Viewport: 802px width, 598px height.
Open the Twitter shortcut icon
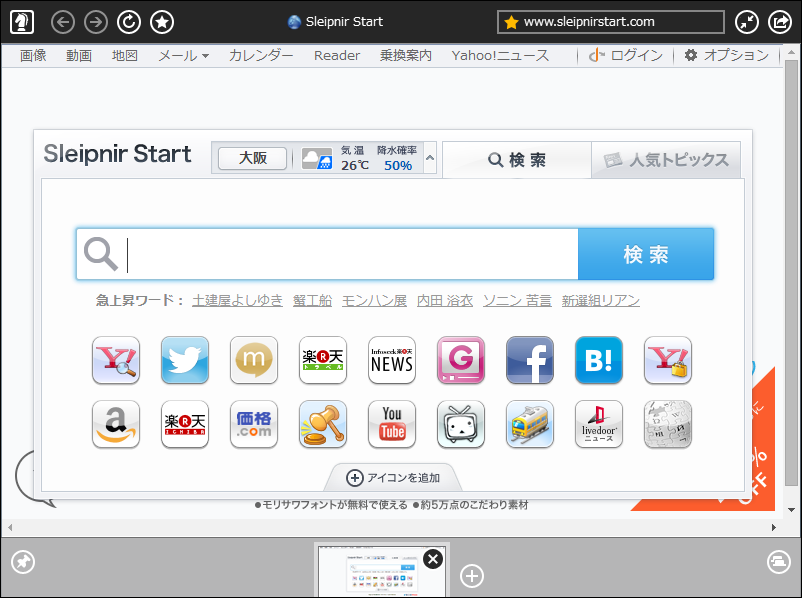pyautogui.click(x=185, y=360)
